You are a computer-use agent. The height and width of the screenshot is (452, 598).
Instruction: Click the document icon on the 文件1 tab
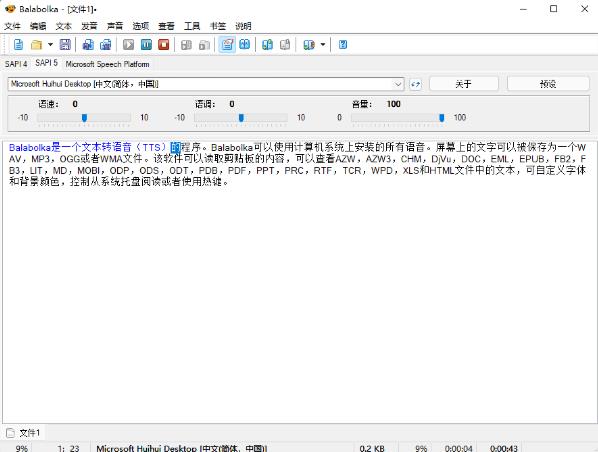click(11, 433)
